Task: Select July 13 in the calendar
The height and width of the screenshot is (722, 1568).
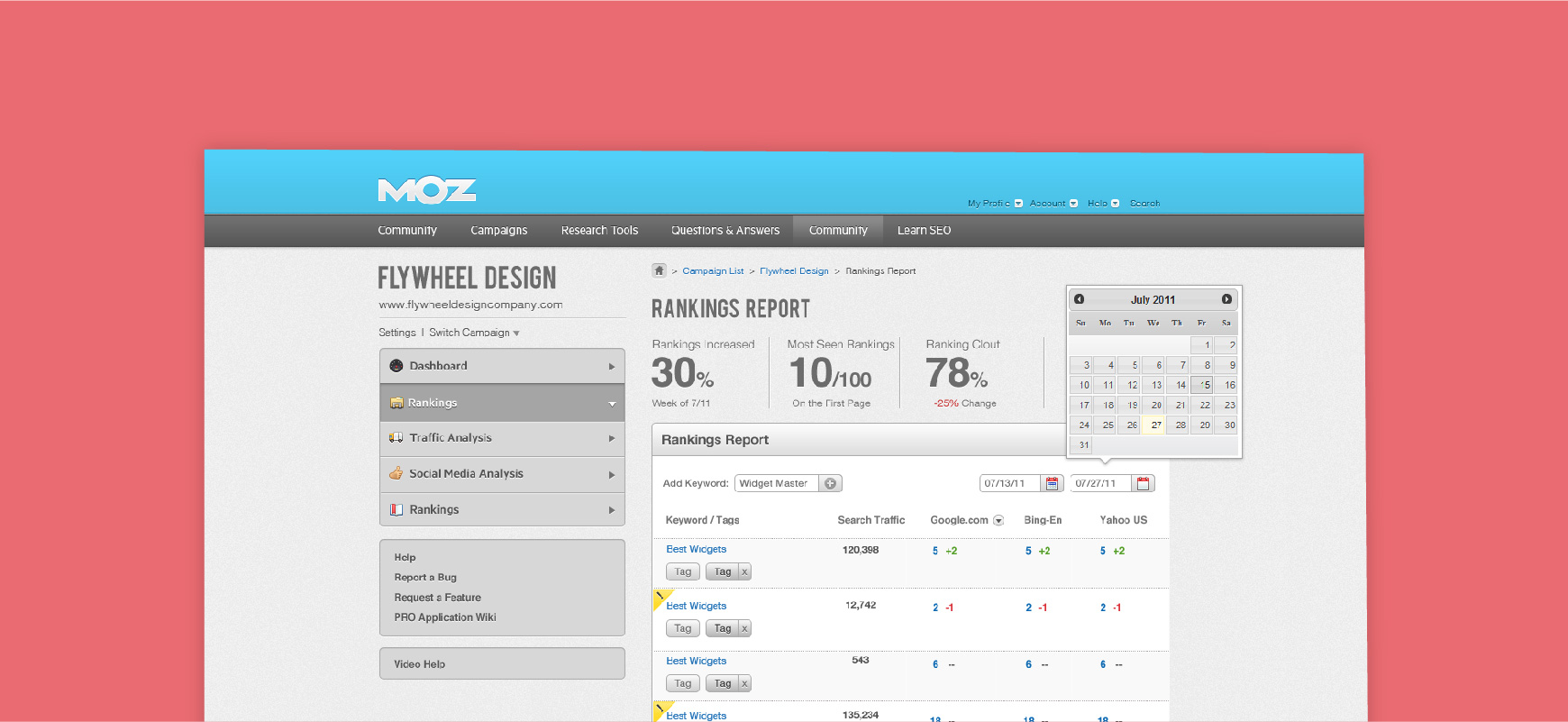Action: [1153, 385]
